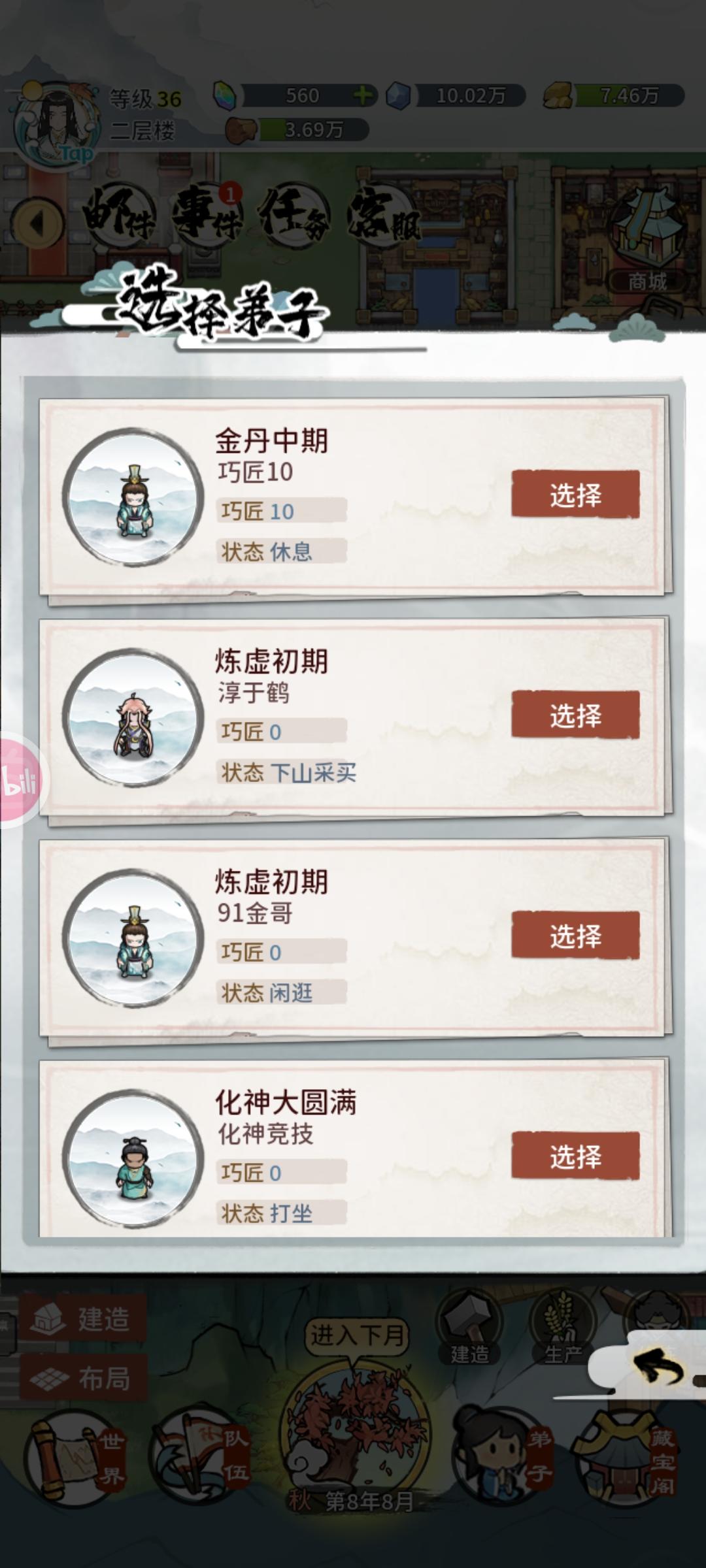
Task: Collapse the menu row with left arrow
Action: 38,223
